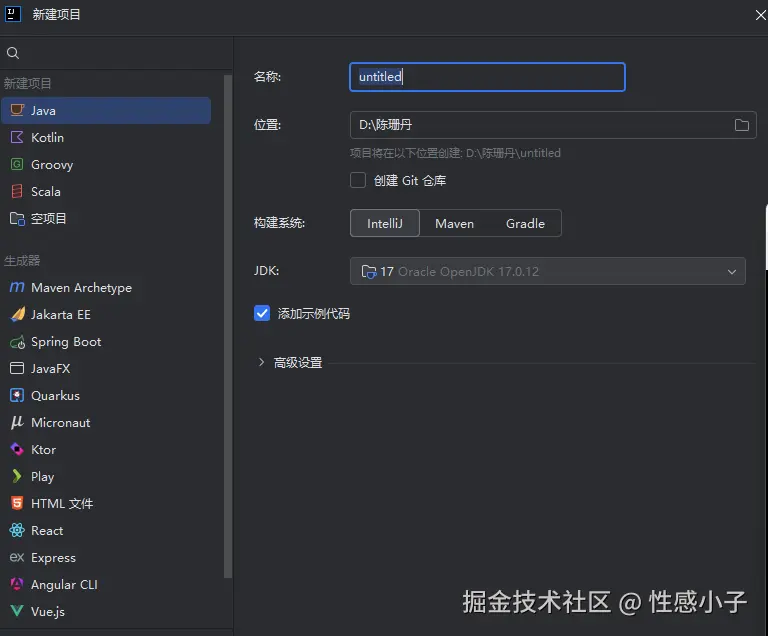Select the Kotlin logo icon
Viewport: 768px width, 636px height.
click(x=17, y=137)
